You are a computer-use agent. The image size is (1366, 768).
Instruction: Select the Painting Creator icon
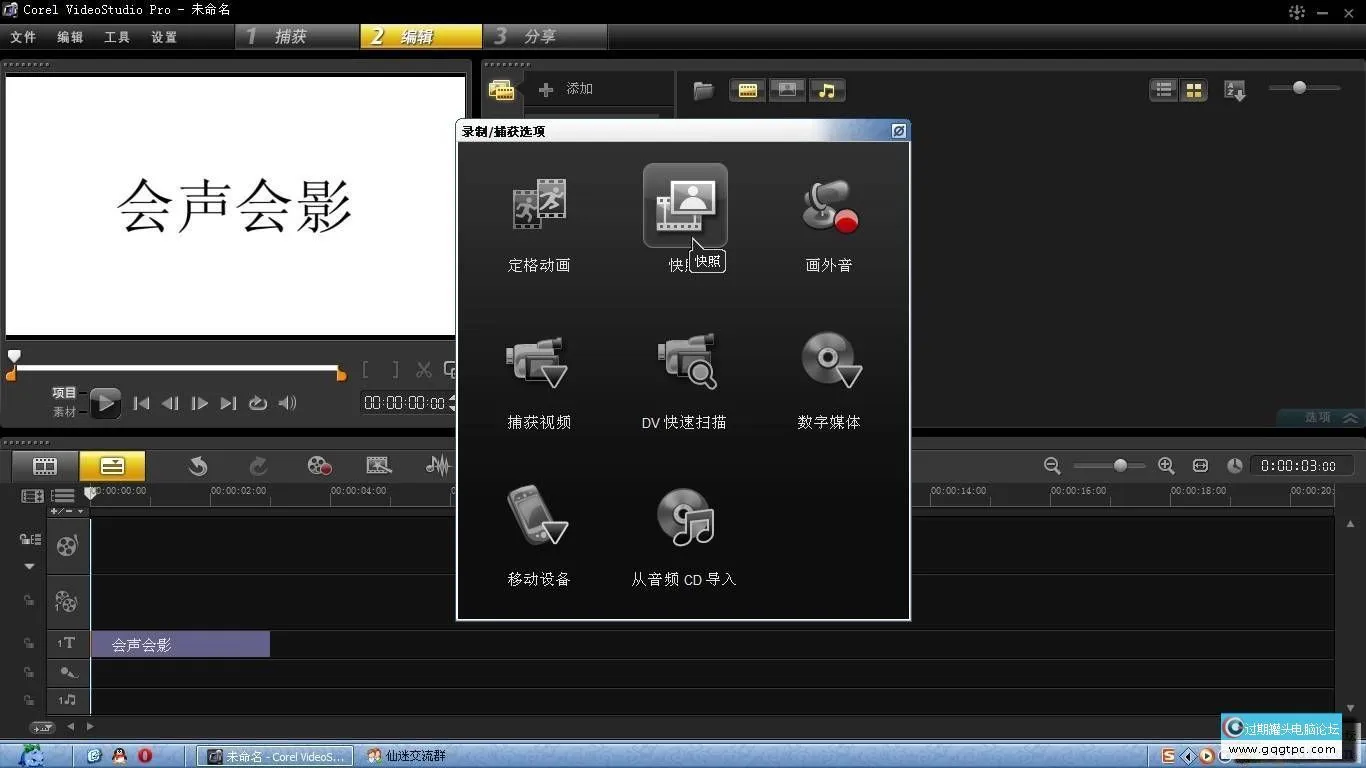[378, 464]
